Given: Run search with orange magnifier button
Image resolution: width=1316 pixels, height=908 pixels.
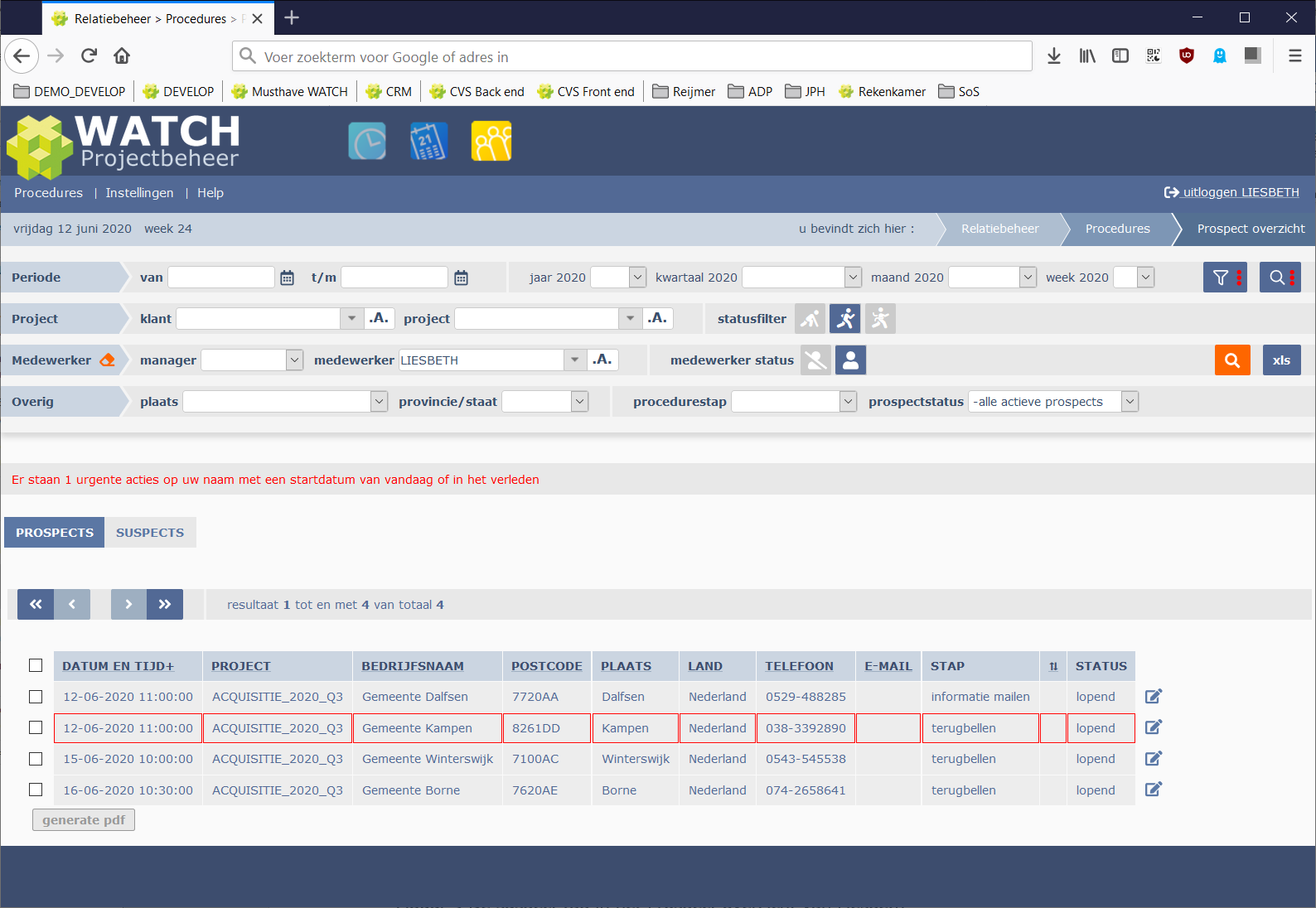Looking at the screenshot, I should point(1232,360).
